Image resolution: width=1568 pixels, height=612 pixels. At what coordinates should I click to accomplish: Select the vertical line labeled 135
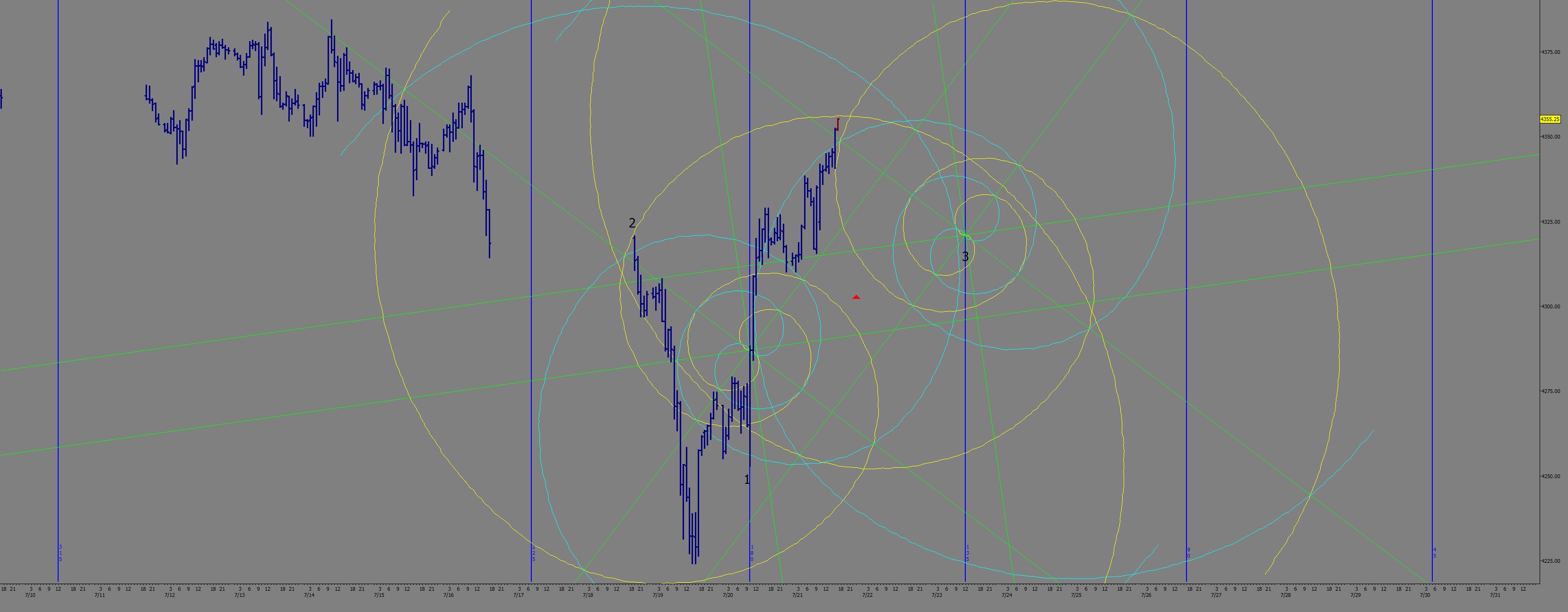[x=965, y=291]
